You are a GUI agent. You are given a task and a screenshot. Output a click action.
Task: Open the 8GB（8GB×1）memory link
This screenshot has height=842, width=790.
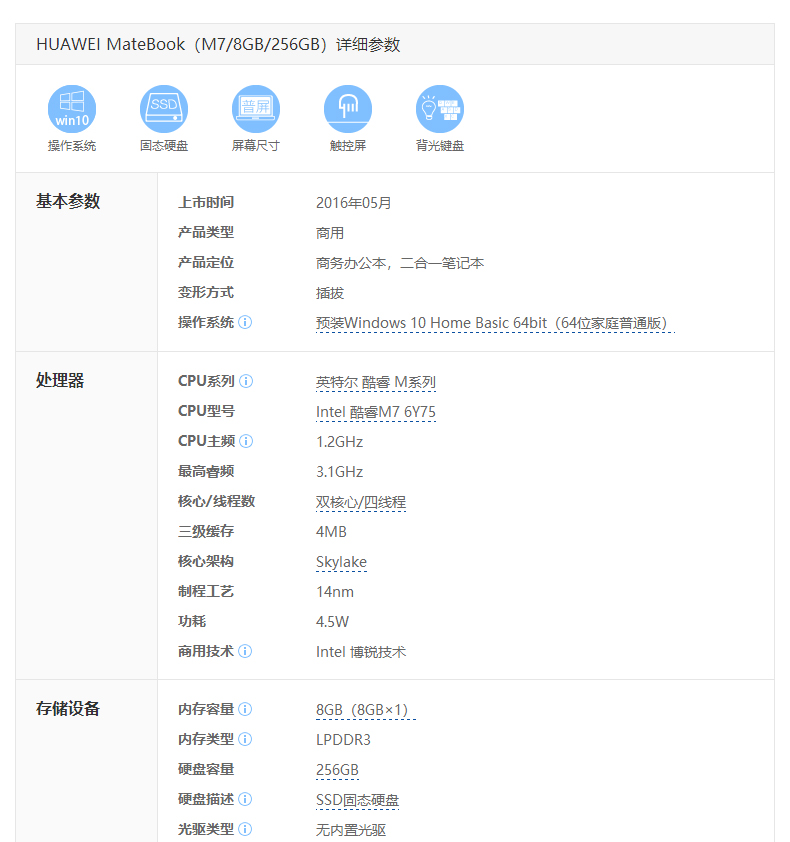(365, 710)
